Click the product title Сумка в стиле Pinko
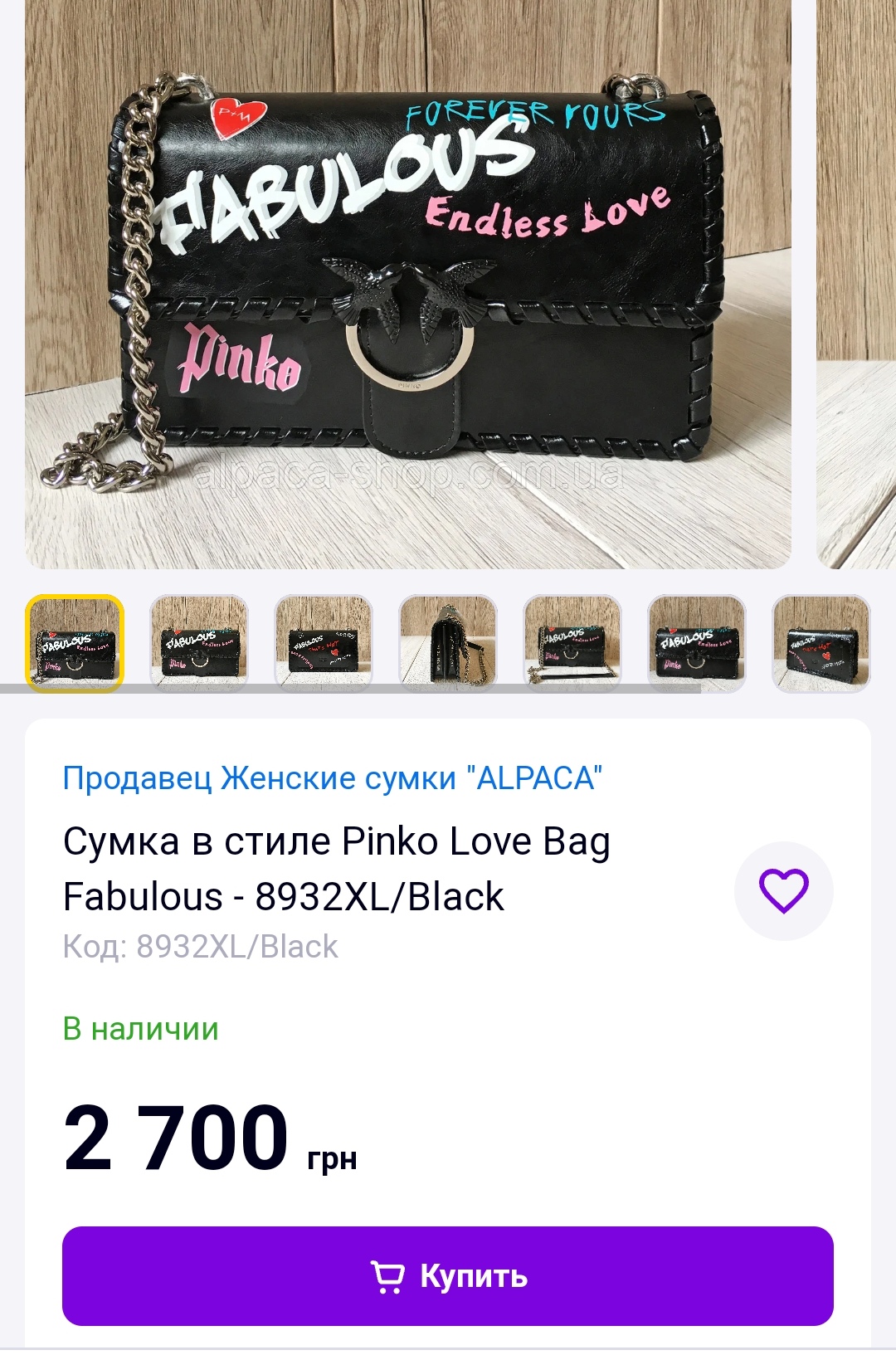 tap(337, 869)
